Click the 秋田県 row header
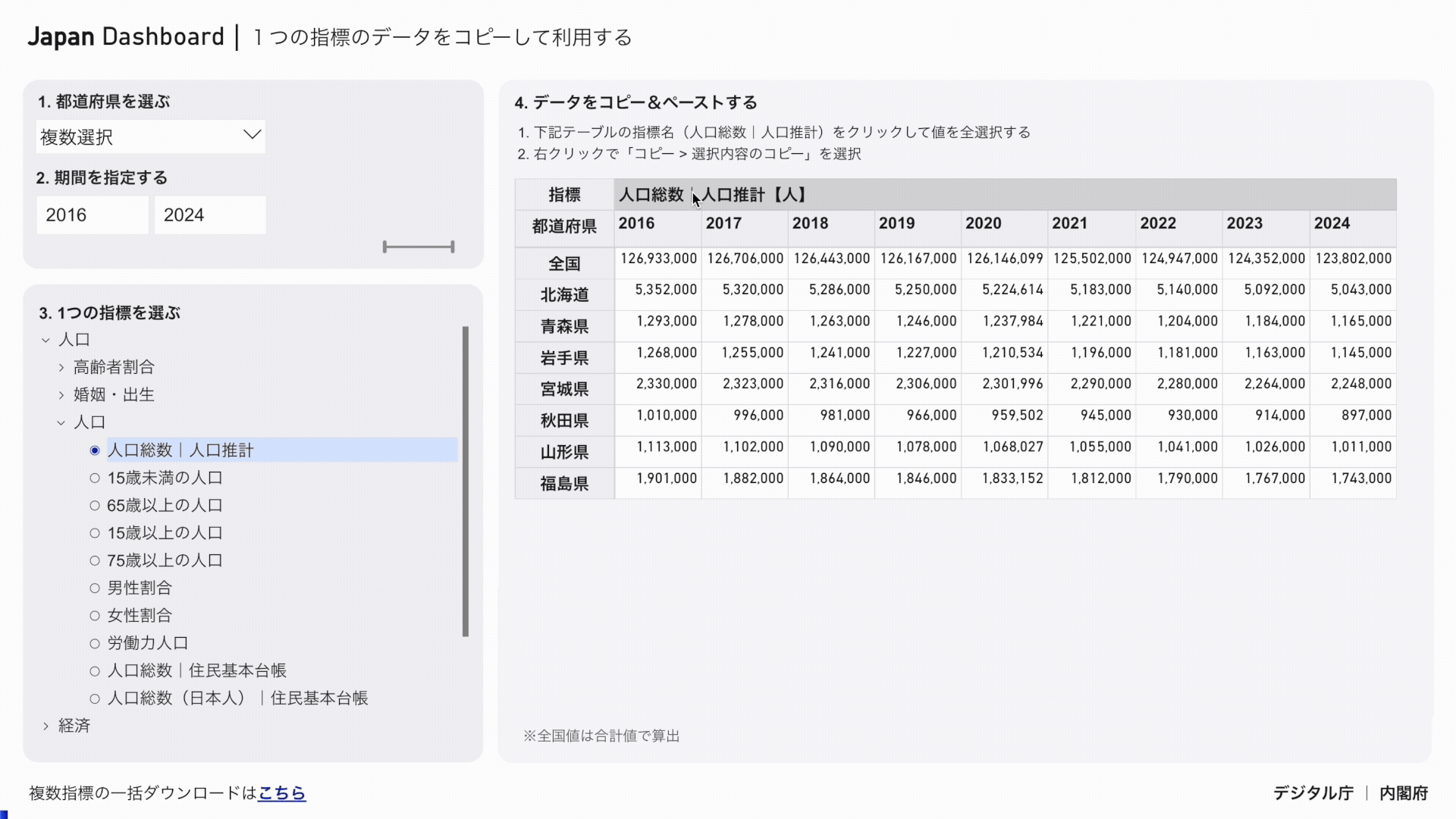This screenshot has height=819, width=1456. coord(564,421)
